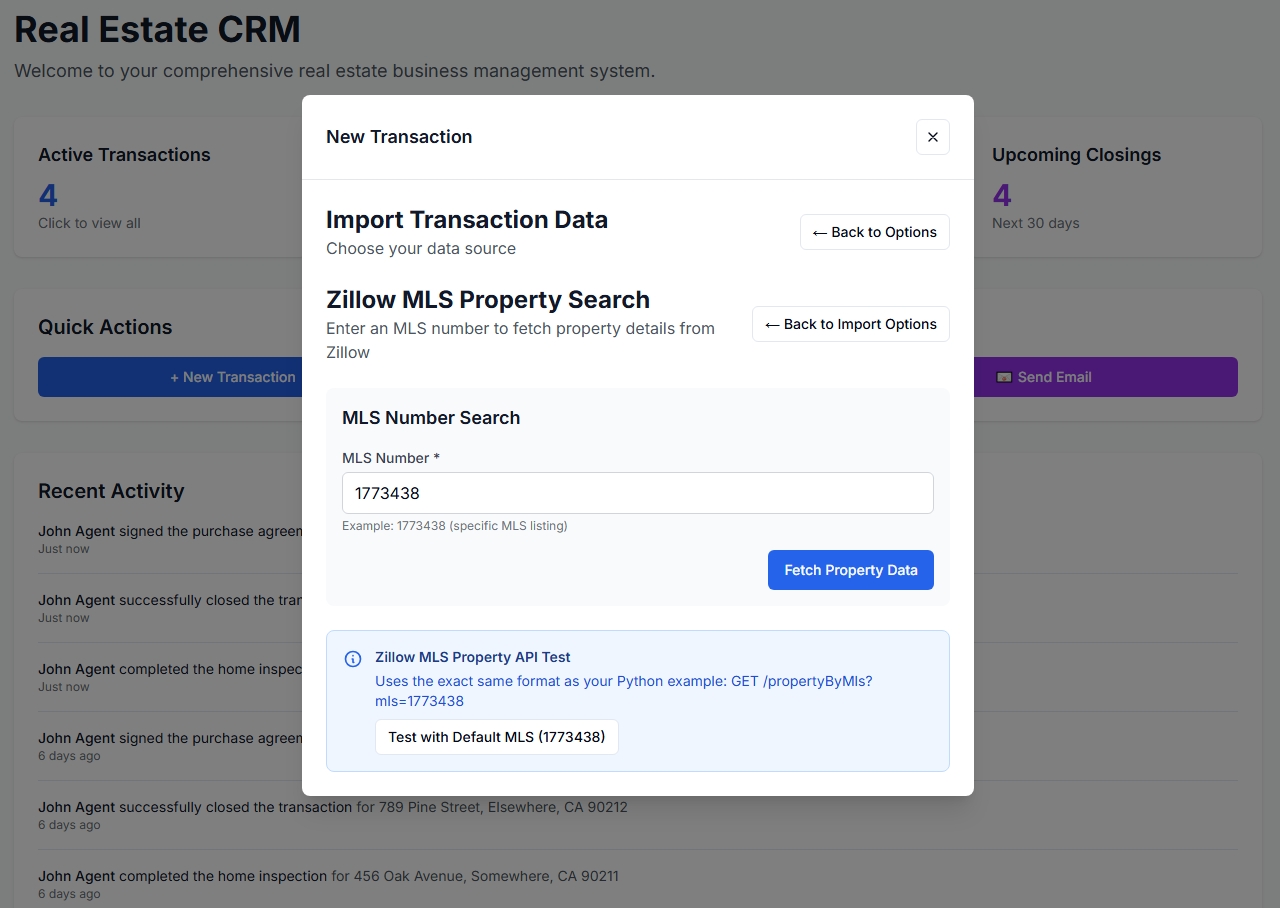
Task: Focus the MLS Number input field
Action: coord(638,493)
